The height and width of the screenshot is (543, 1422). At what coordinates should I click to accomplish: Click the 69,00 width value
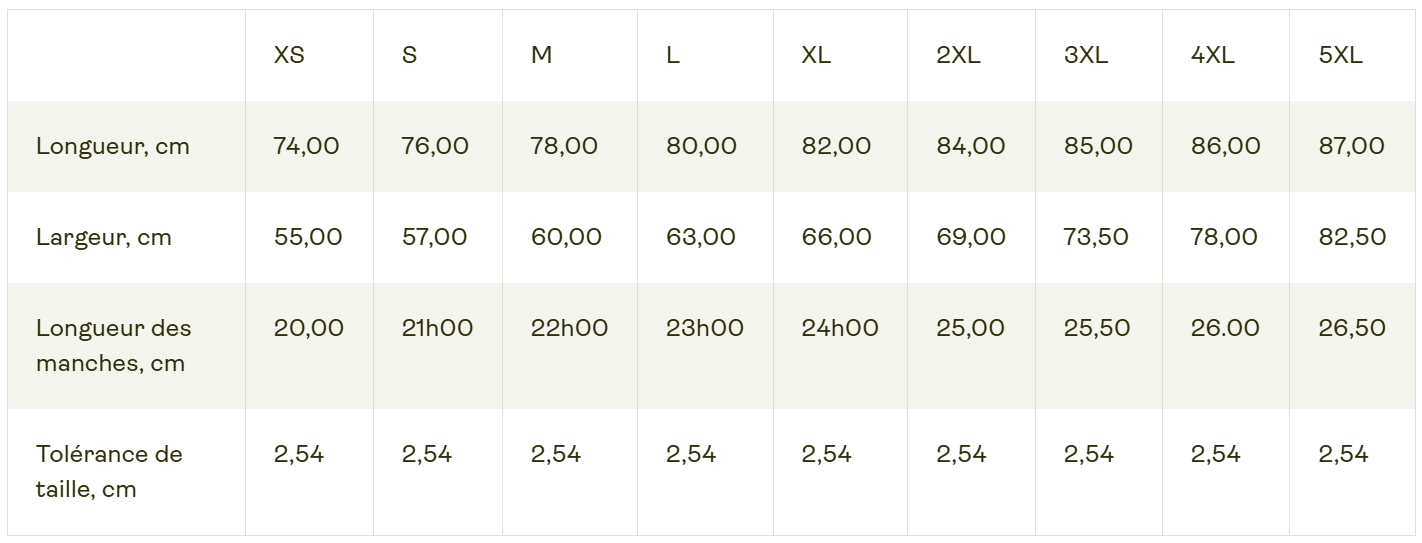pyautogui.click(x=971, y=237)
